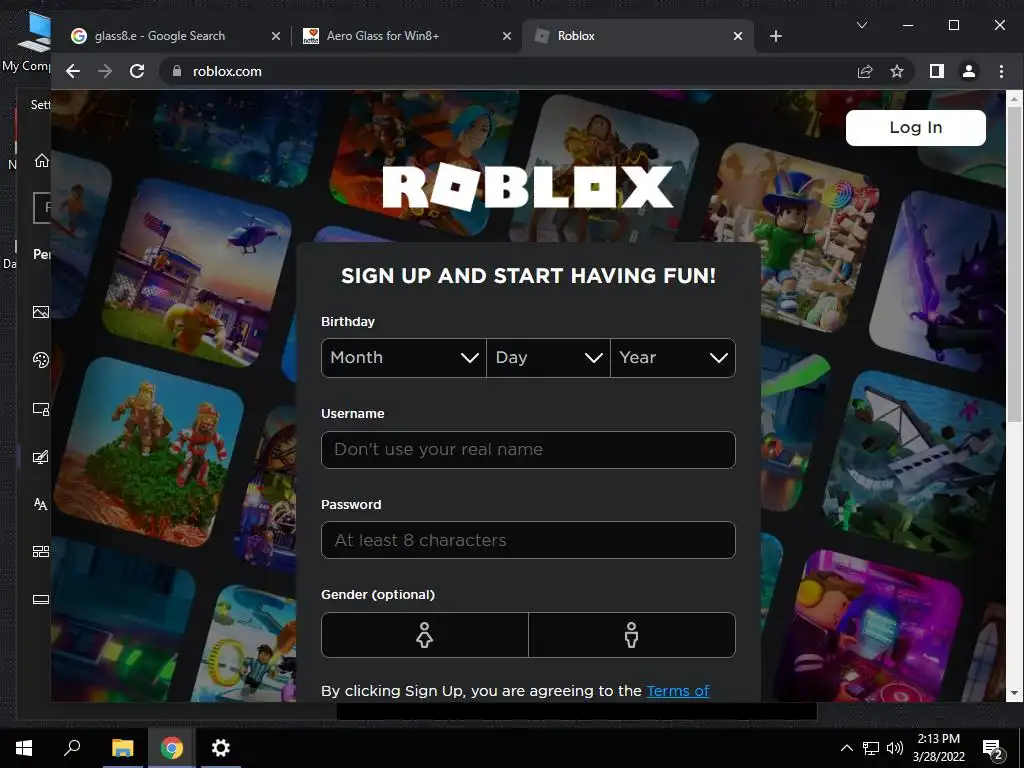1024x768 pixels.
Task: Select the female gender icon
Action: [x=424, y=635]
